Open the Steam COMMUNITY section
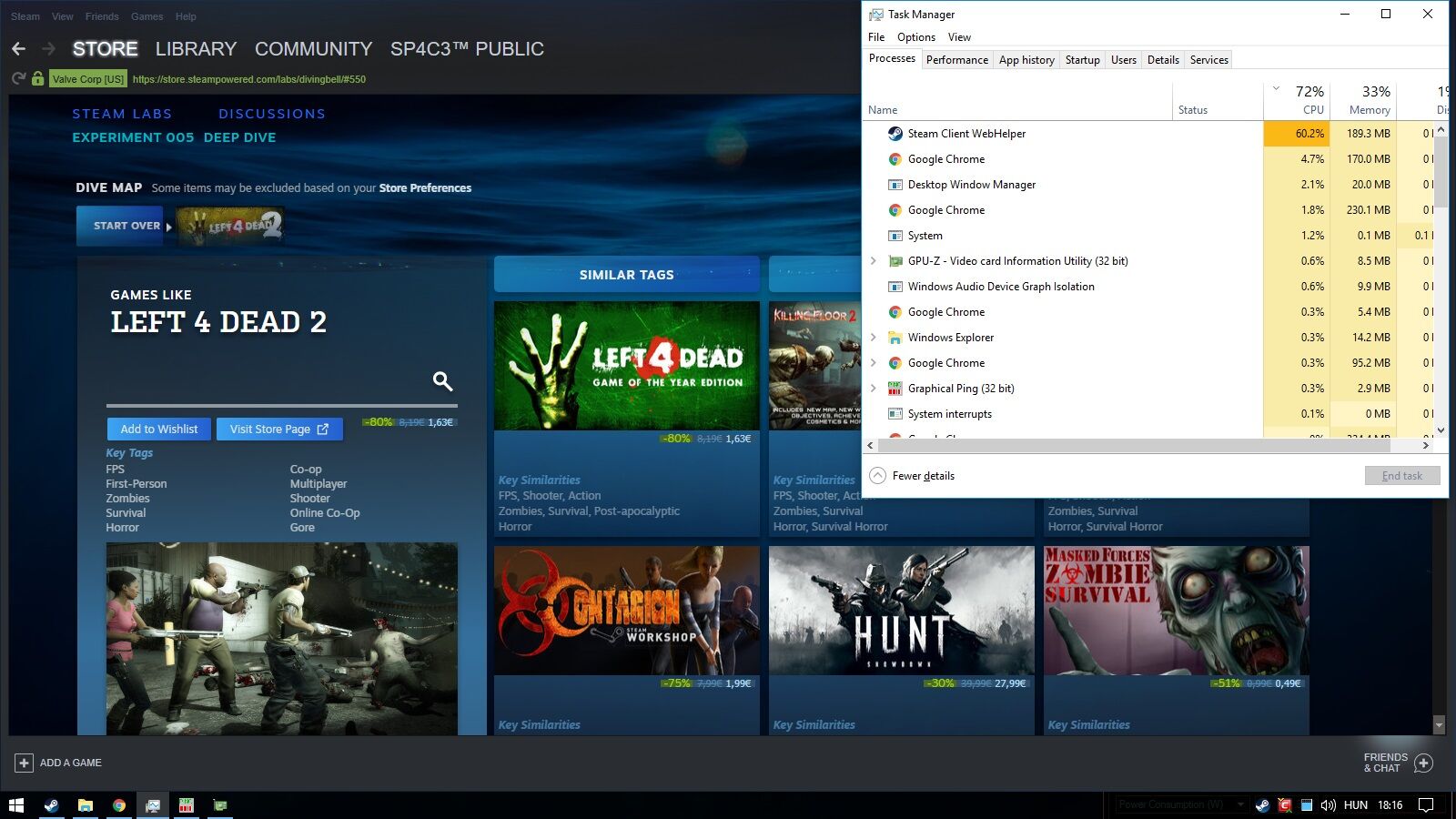The image size is (1456, 819). coord(314,49)
